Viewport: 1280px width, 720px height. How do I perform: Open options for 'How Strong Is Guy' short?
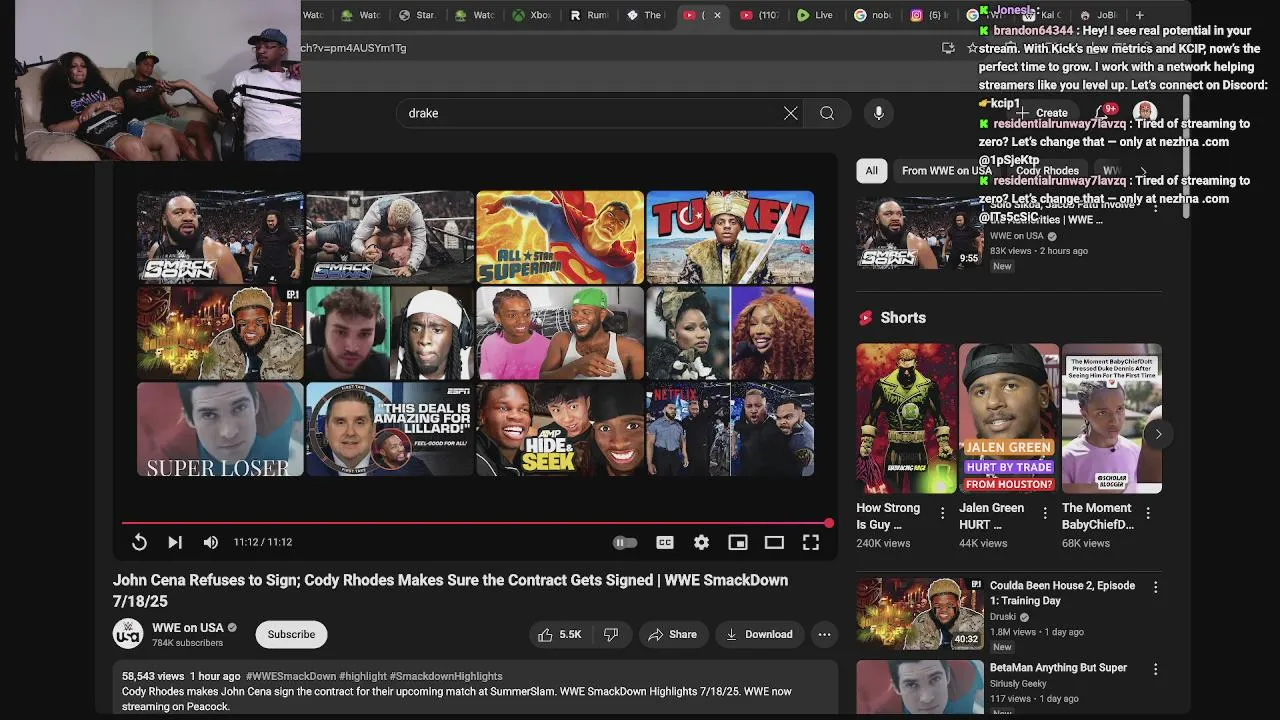[942, 513]
